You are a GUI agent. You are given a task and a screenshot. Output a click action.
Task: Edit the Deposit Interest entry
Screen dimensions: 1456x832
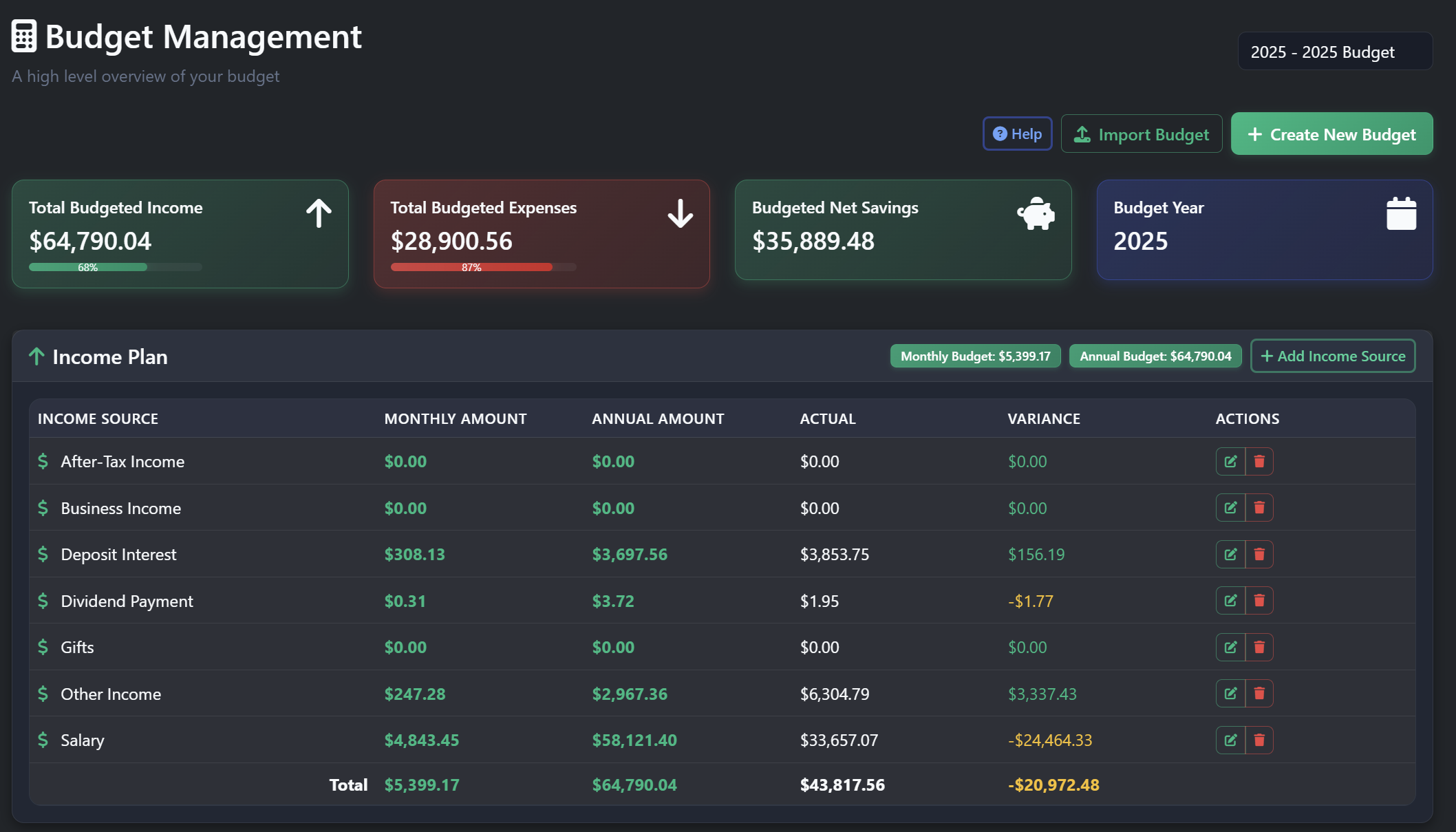pos(1230,554)
